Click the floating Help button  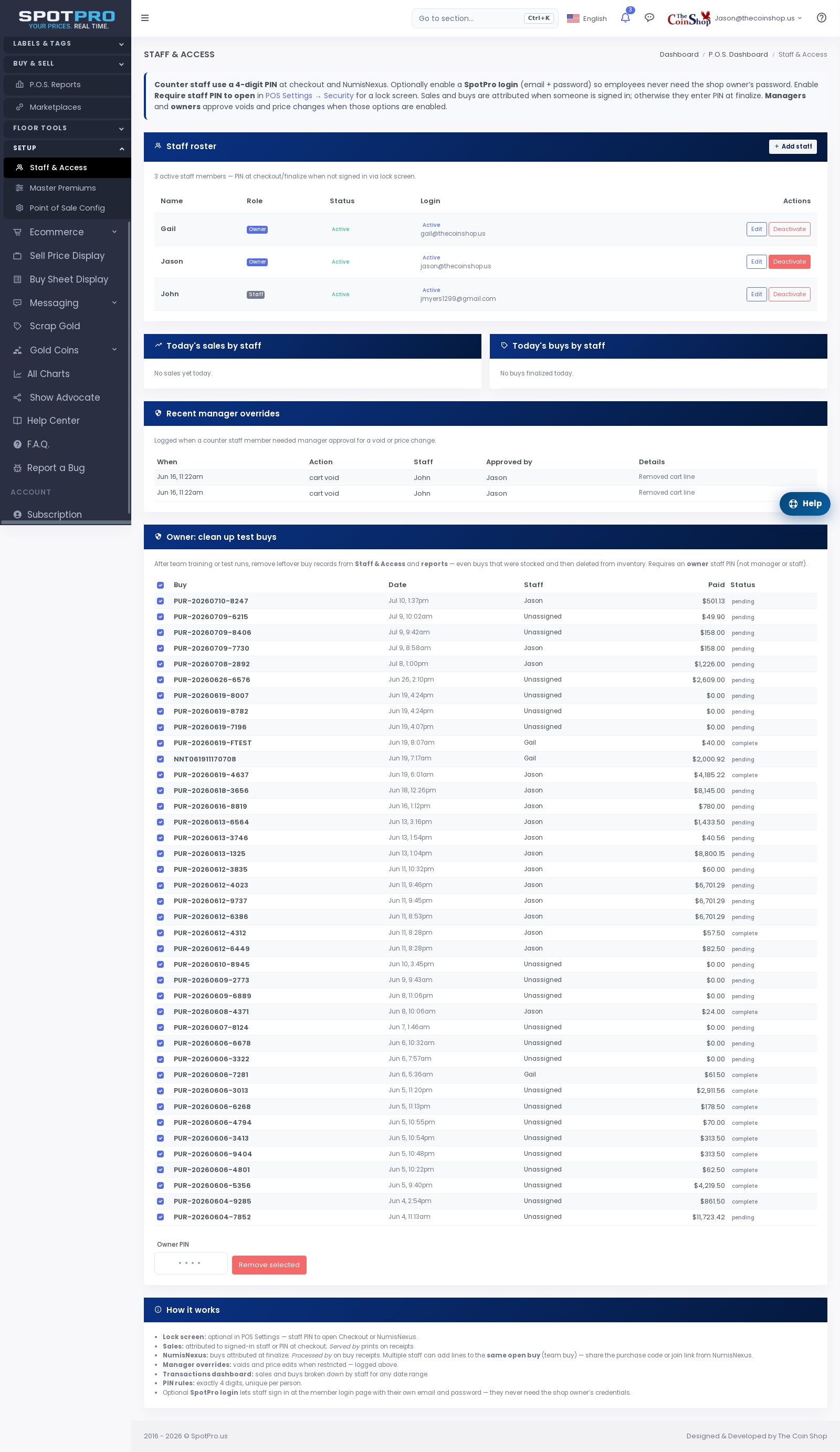click(x=805, y=504)
